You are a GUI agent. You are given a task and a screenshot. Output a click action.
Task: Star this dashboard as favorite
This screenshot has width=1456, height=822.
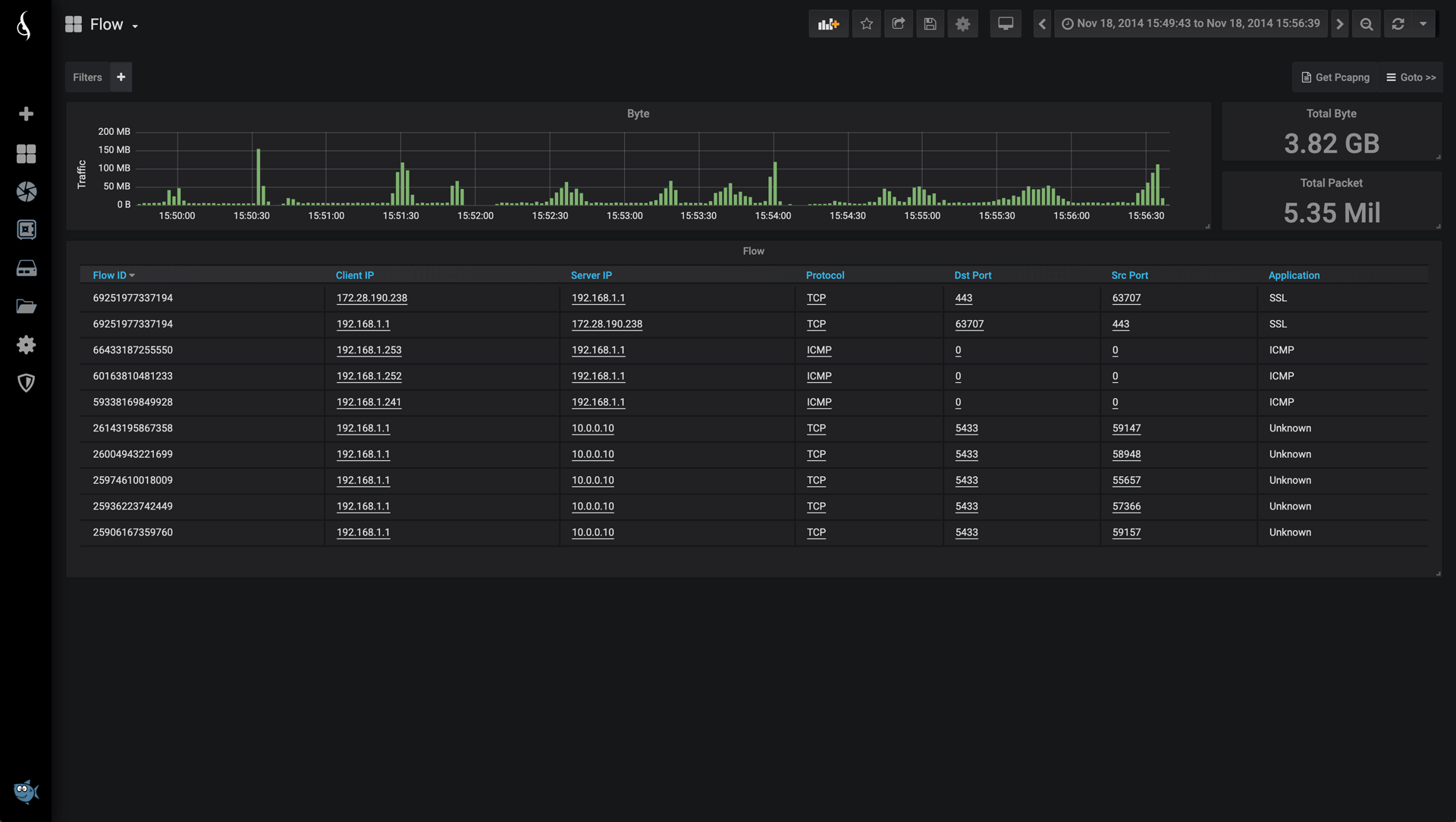867,24
